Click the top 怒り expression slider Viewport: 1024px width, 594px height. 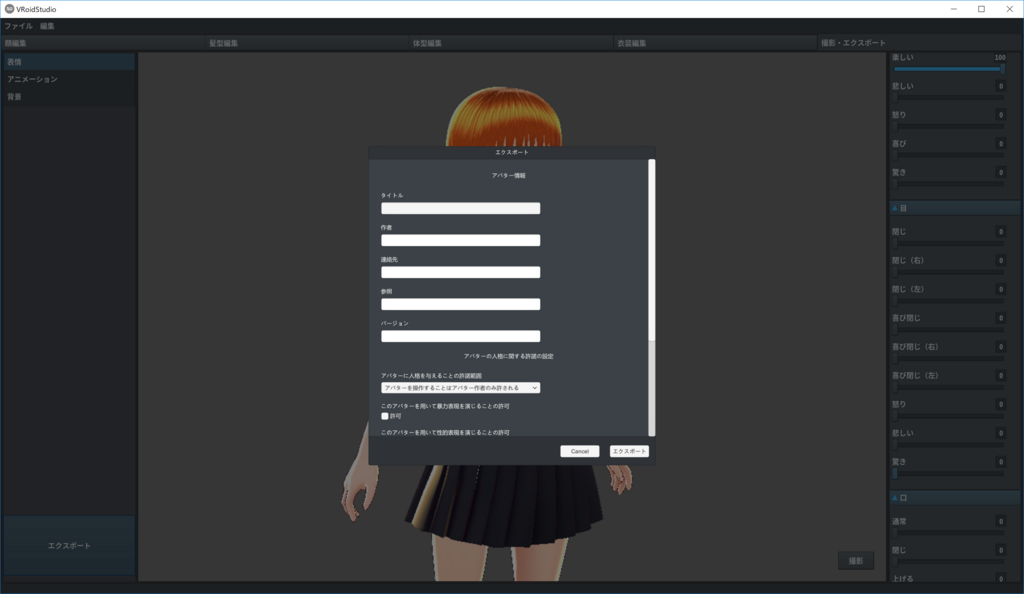click(x=949, y=127)
